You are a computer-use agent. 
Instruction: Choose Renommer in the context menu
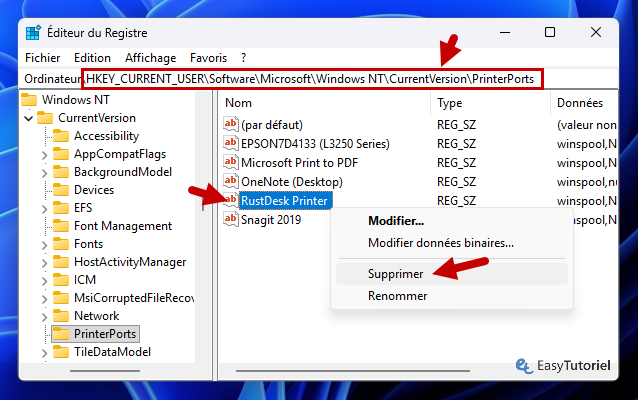(452, 296)
